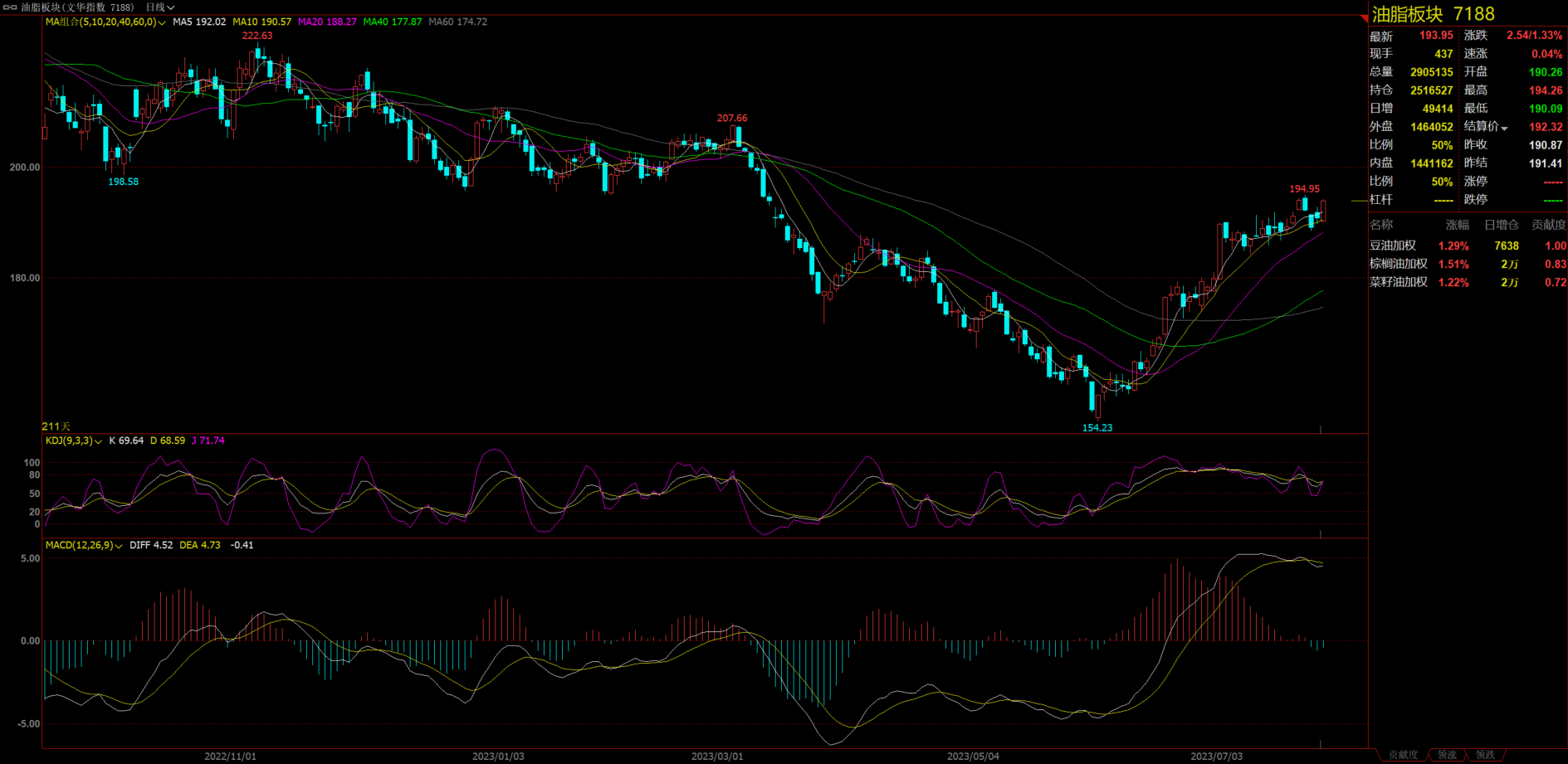Select the 棕榈油加权 row
Image resolution: width=1568 pixels, height=764 pixels.
click(x=1398, y=265)
